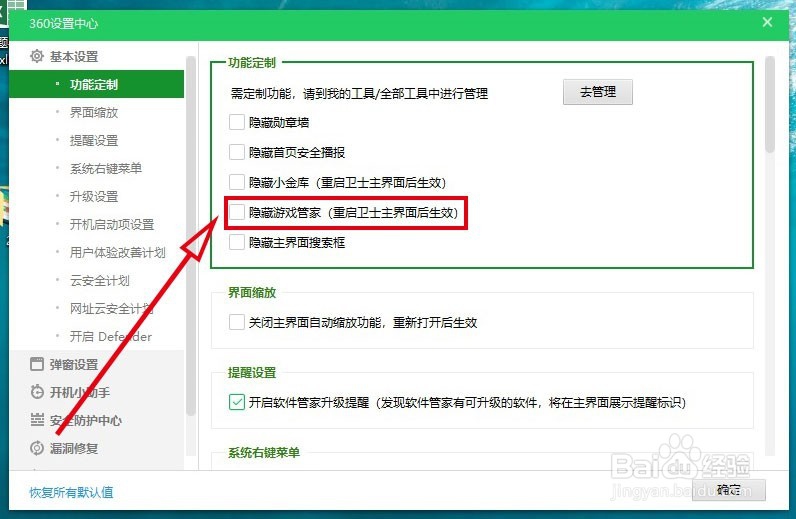Screen dimensions: 796x519
Task: Expand the 弹窗设置 category
Action: pos(74,364)
